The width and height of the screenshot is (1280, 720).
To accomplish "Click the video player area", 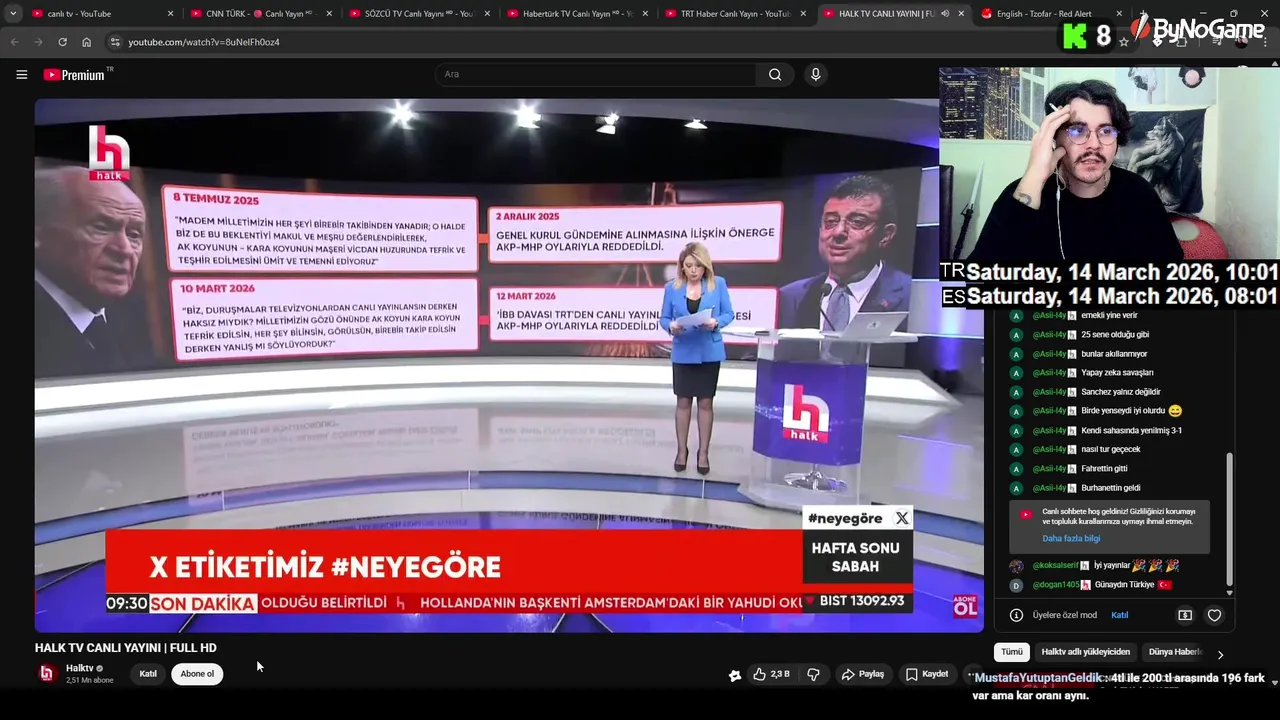I will pos(509,365).
